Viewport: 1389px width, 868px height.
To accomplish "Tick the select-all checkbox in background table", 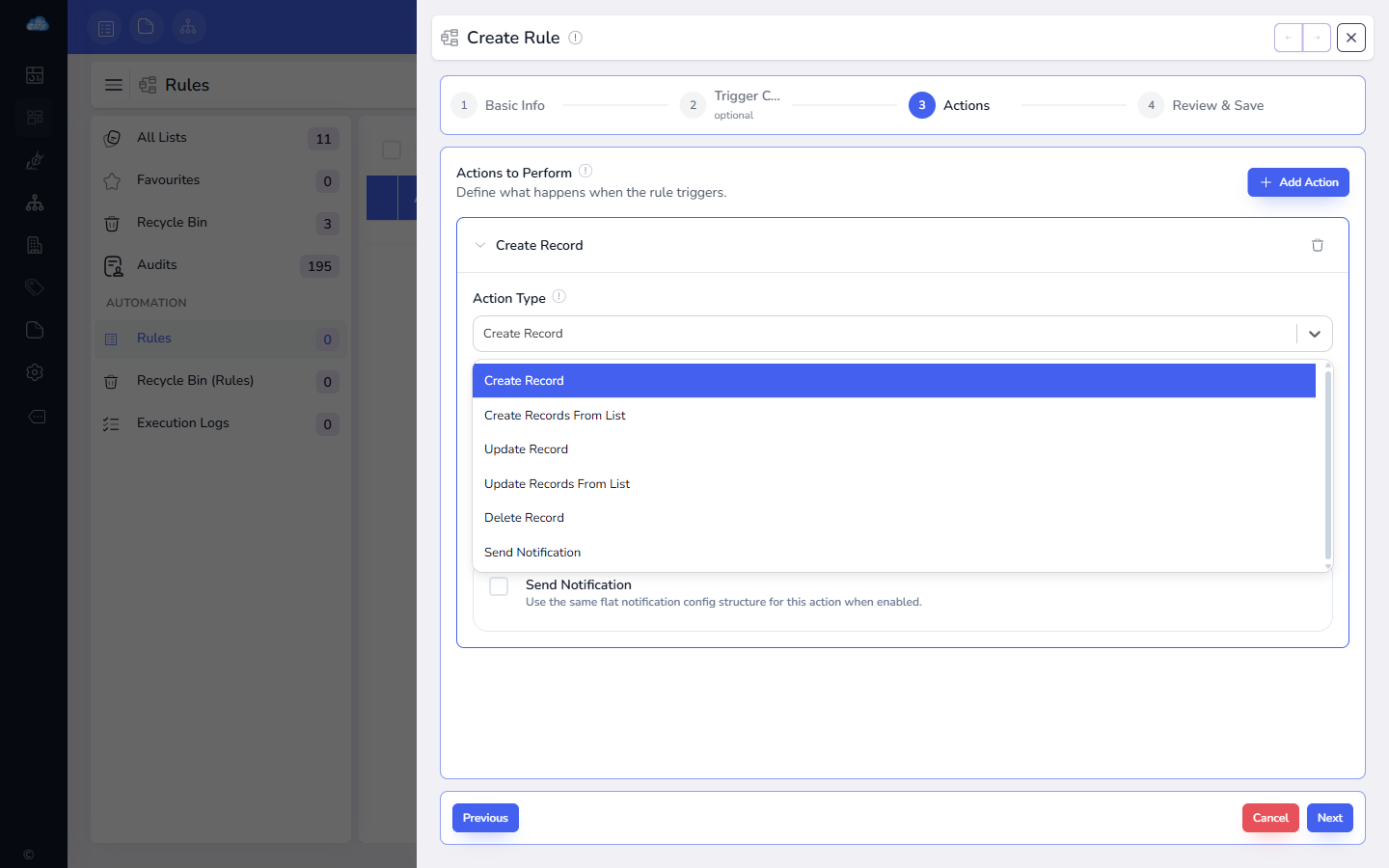I will click(x=392, y=149).
